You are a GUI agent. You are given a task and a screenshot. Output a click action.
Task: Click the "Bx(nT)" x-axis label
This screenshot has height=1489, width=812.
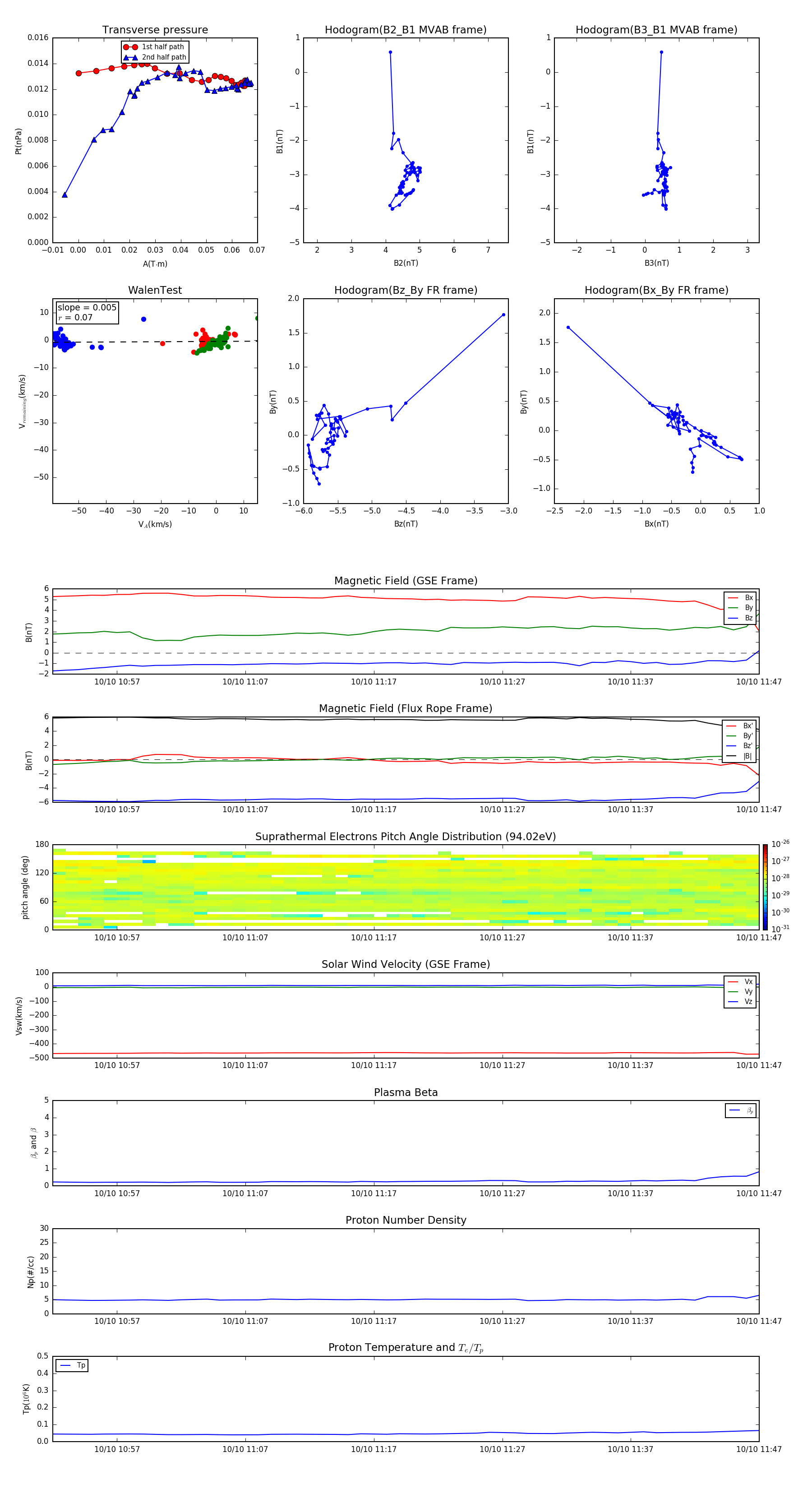[656, 524]
